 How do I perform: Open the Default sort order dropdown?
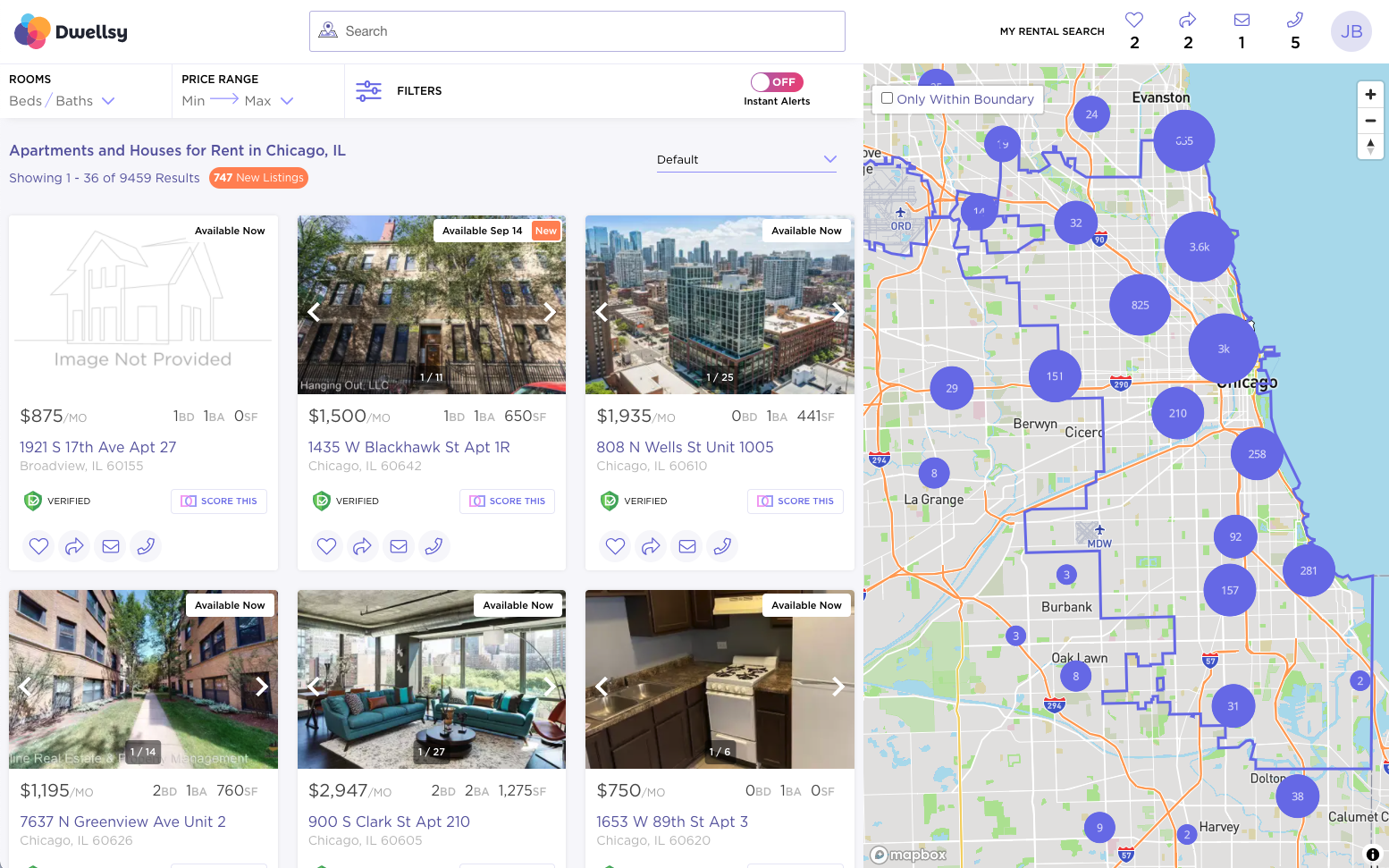pyautogui.click(x=746, y=159)
